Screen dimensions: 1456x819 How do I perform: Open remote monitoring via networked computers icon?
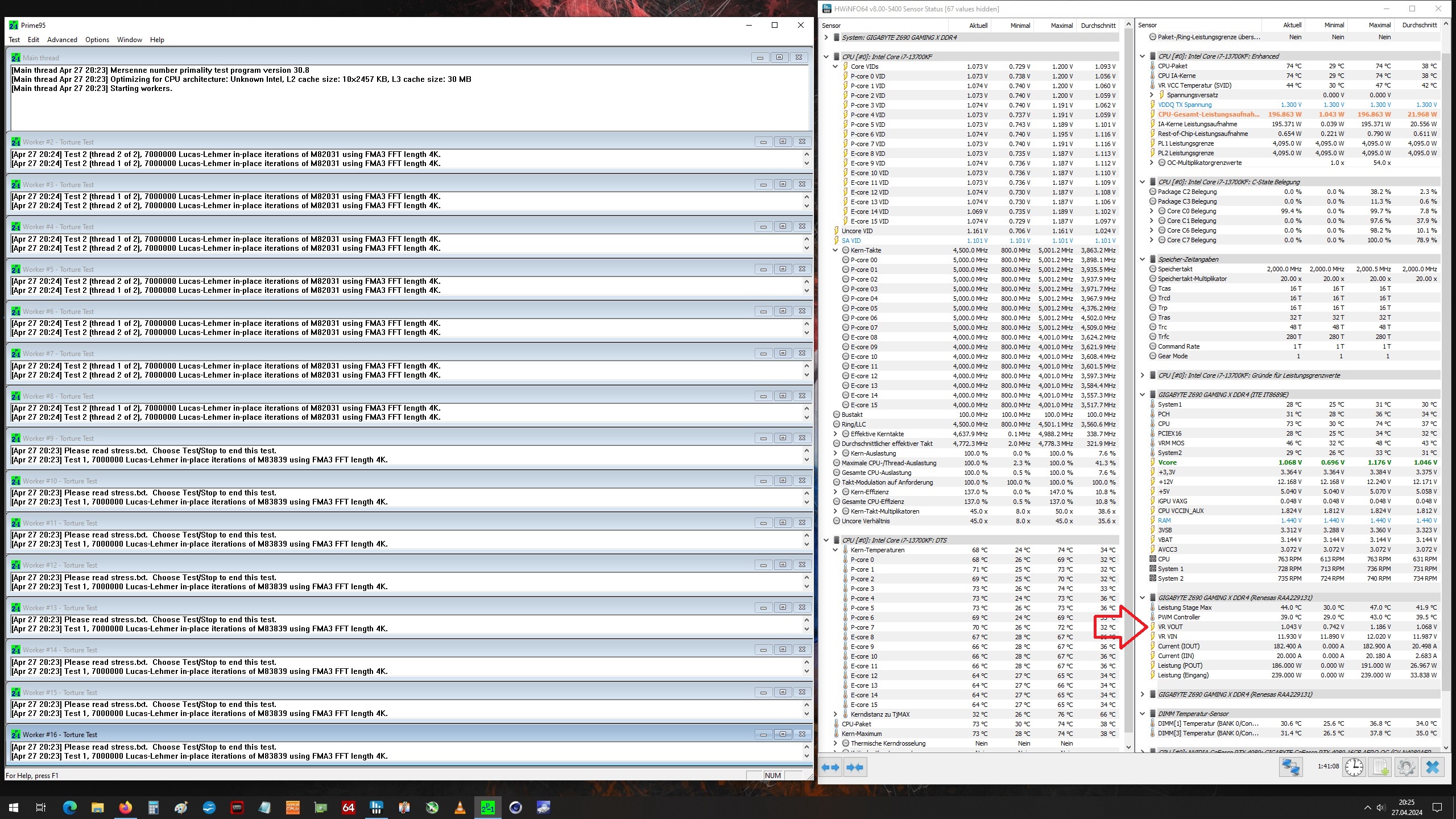click(1291, 767)
